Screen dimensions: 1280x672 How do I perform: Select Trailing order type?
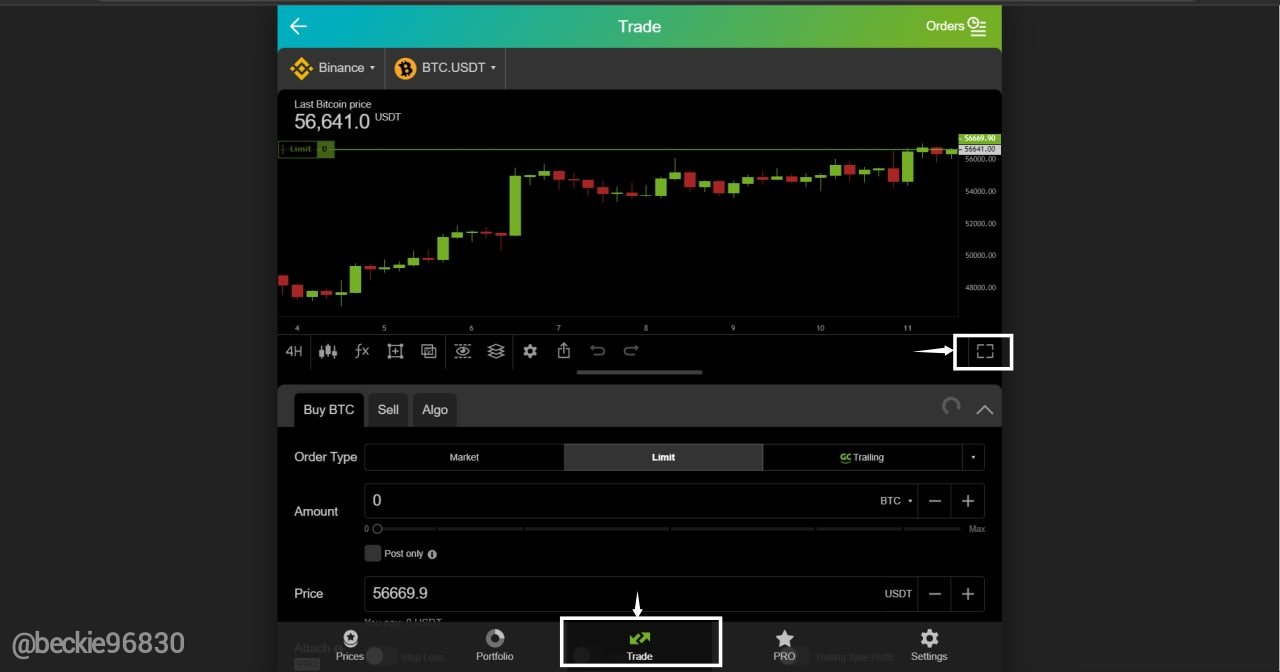(x=862, y=457)
